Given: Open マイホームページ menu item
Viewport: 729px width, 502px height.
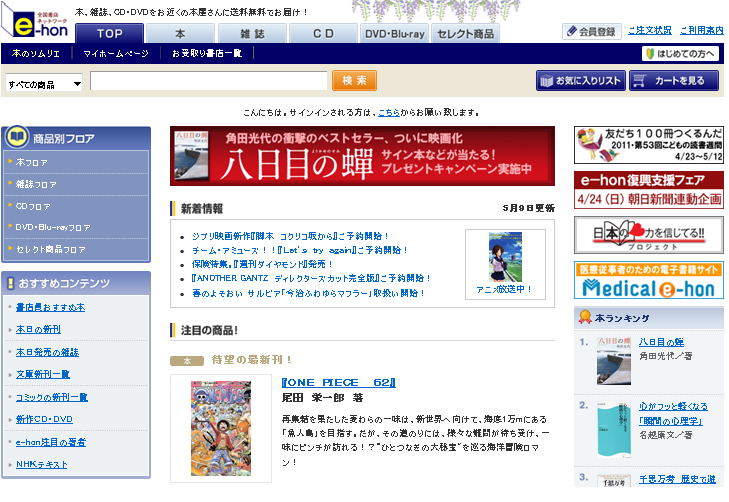Looking at the screenshot, I should [x=116, y=53].
